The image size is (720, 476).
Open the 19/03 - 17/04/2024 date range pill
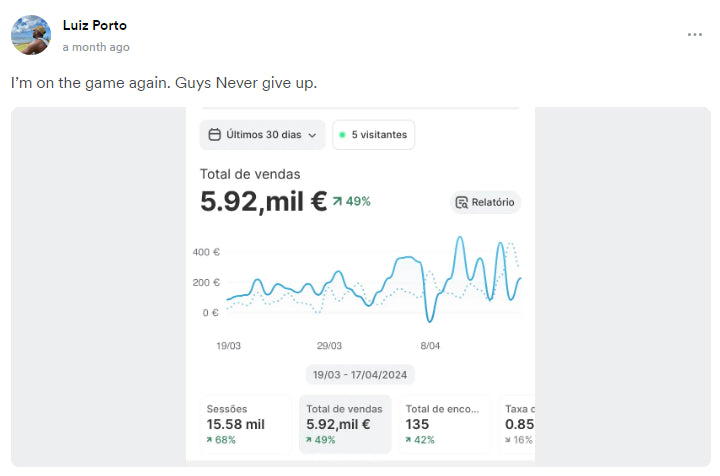[x=361, y=374]
